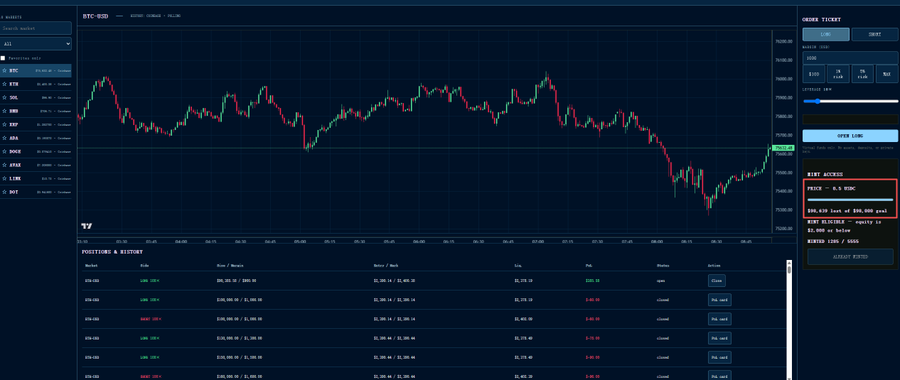The image size is (900, 380).
Task: Click the green current price label on chart
Action: tap(784, 148)
